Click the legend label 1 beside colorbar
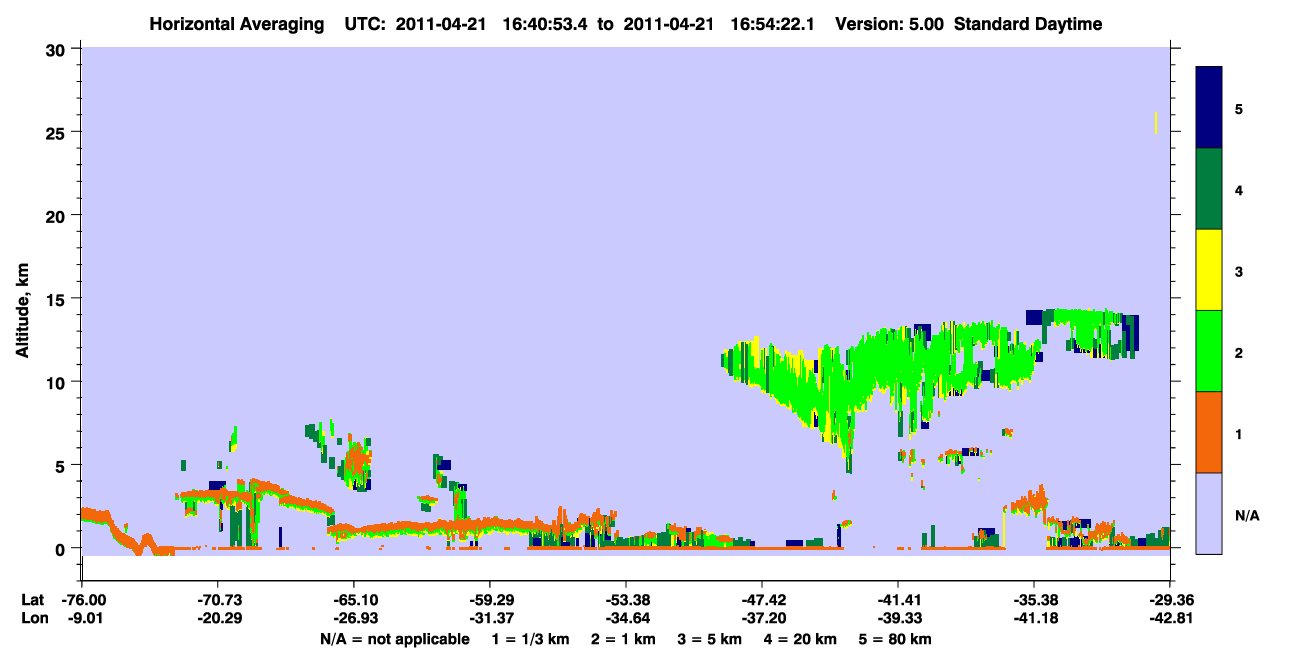 pos(1239,433)
